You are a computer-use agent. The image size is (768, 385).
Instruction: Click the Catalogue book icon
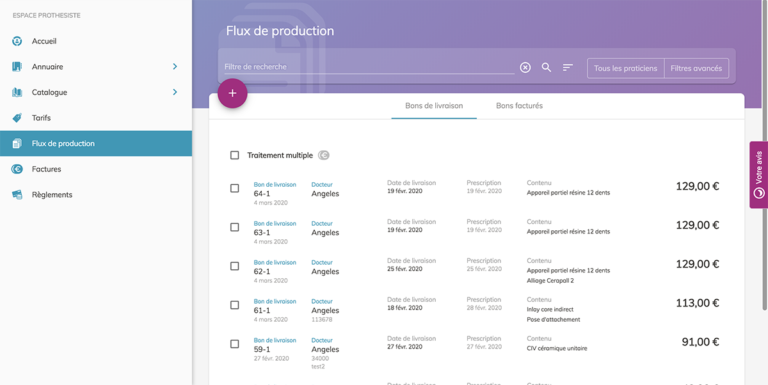pyautogui.click(x=17, y=92)
